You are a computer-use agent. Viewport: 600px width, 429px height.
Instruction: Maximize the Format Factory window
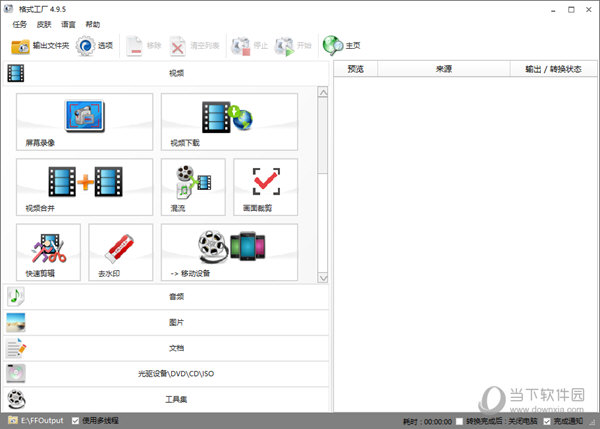[x=571, y=10]
